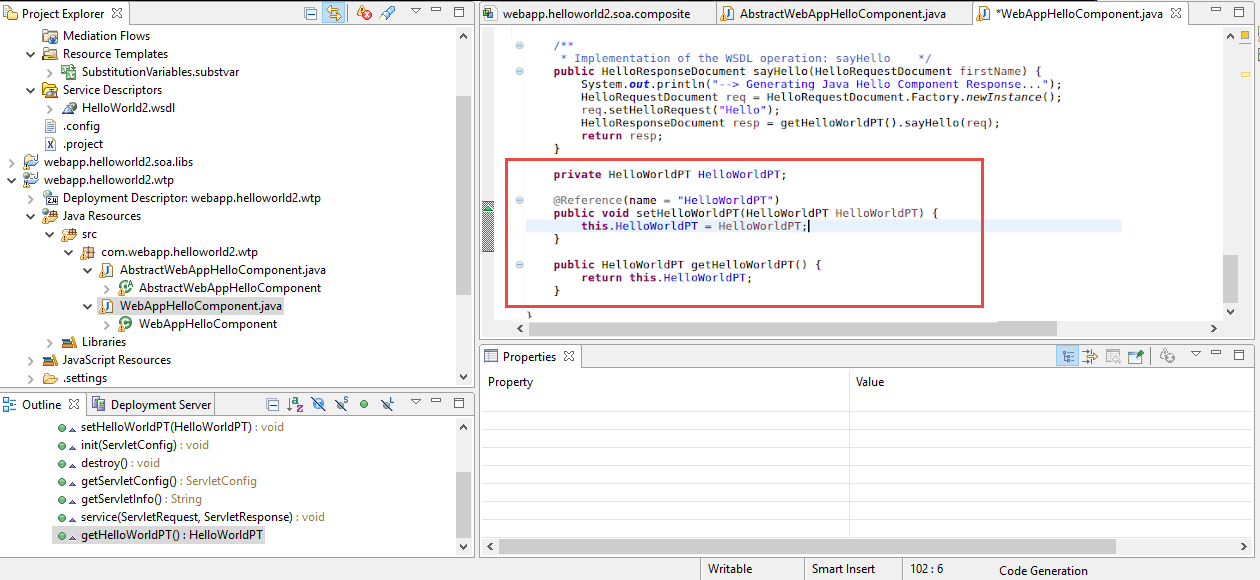Pin Properties view to current selection

(1135, 356)
